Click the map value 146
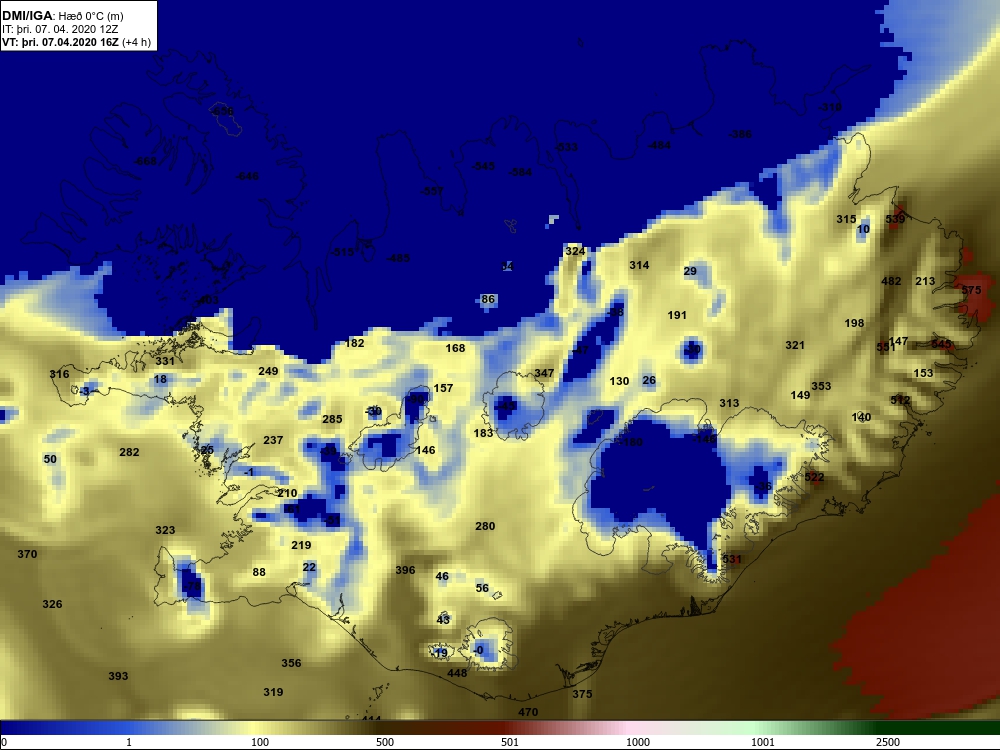Image resolution: width=1000 pixels, height=750 pixels. (x=425, y=450)
